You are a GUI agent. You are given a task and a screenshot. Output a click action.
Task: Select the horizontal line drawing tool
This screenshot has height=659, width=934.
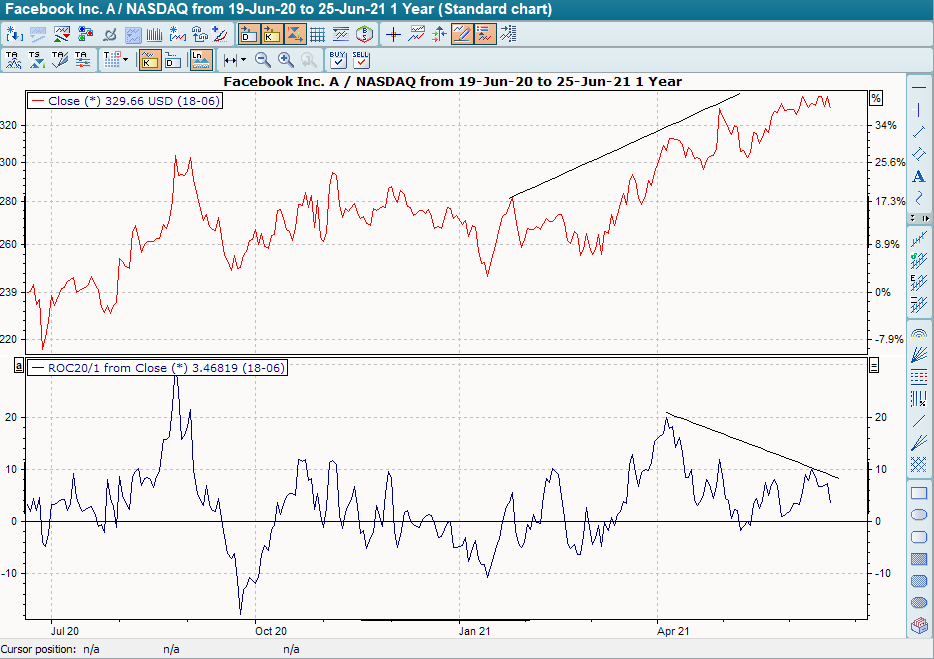coord(917,88)
